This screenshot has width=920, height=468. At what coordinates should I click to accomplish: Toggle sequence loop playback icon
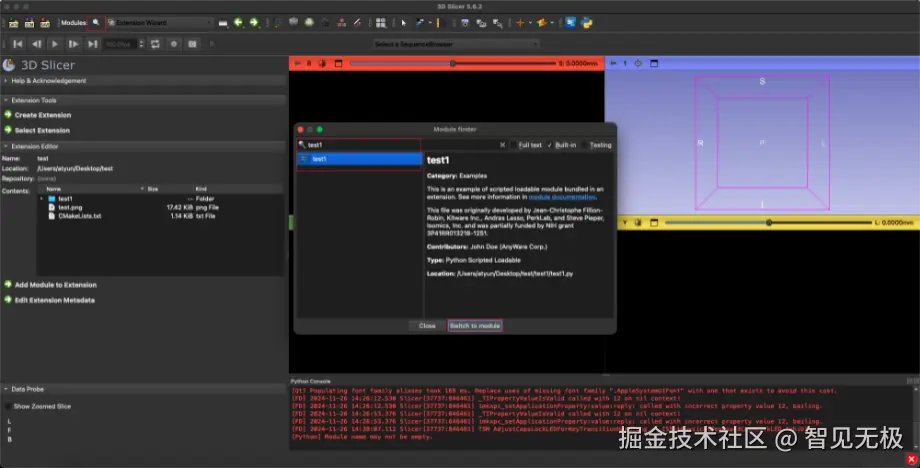[x=155, y=44]
